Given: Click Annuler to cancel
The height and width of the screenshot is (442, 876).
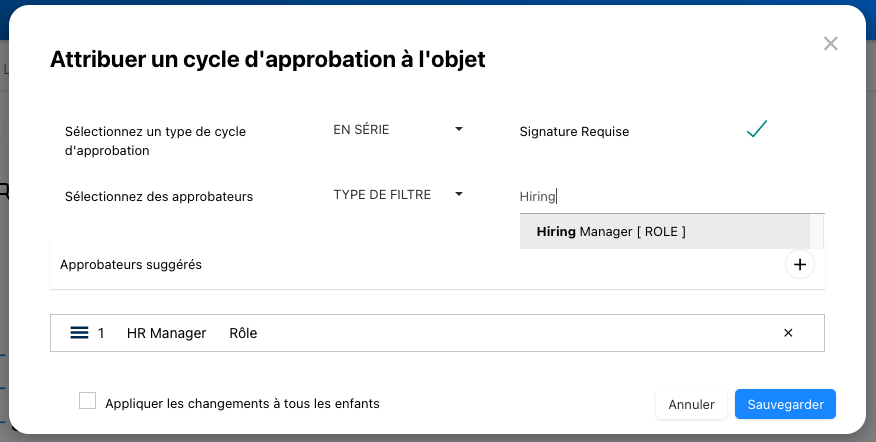Looking at the screenshot, I should (x=691, y=404).
